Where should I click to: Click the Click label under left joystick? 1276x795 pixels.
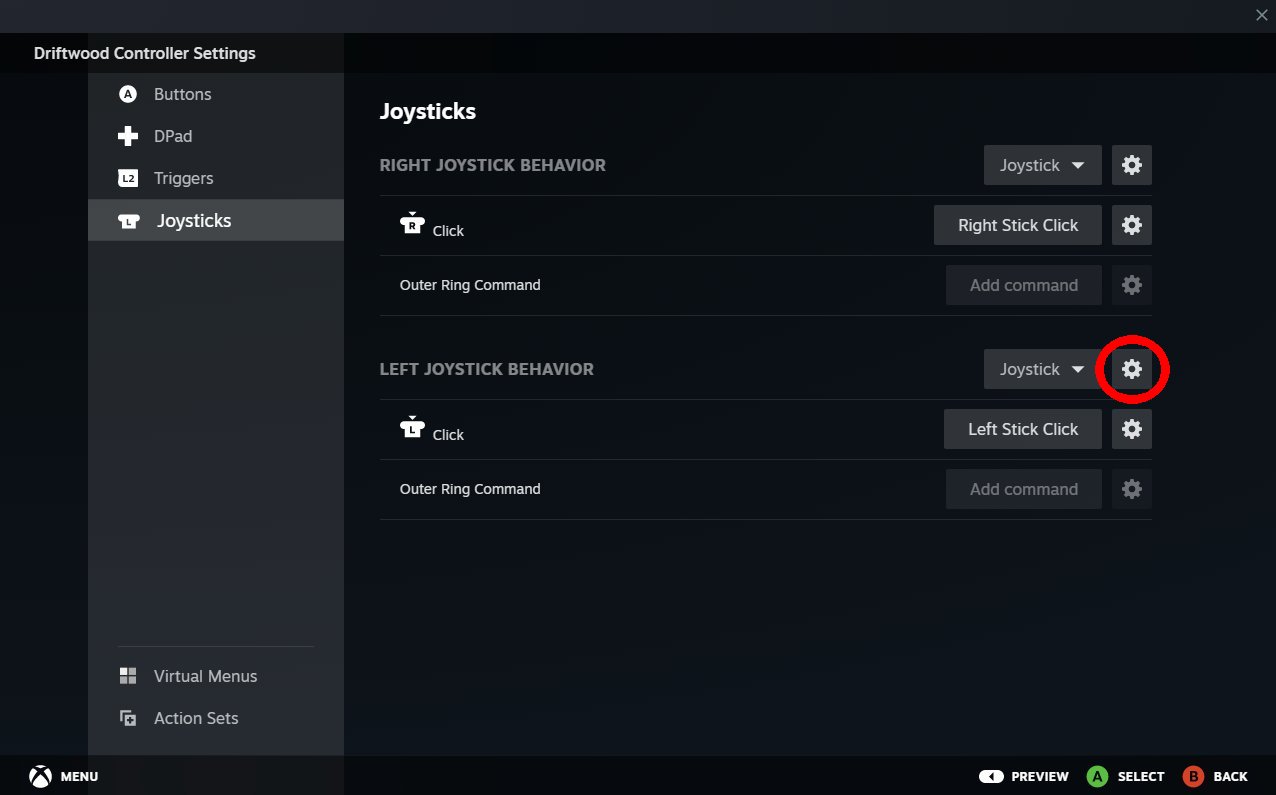[x=448, y=435]
